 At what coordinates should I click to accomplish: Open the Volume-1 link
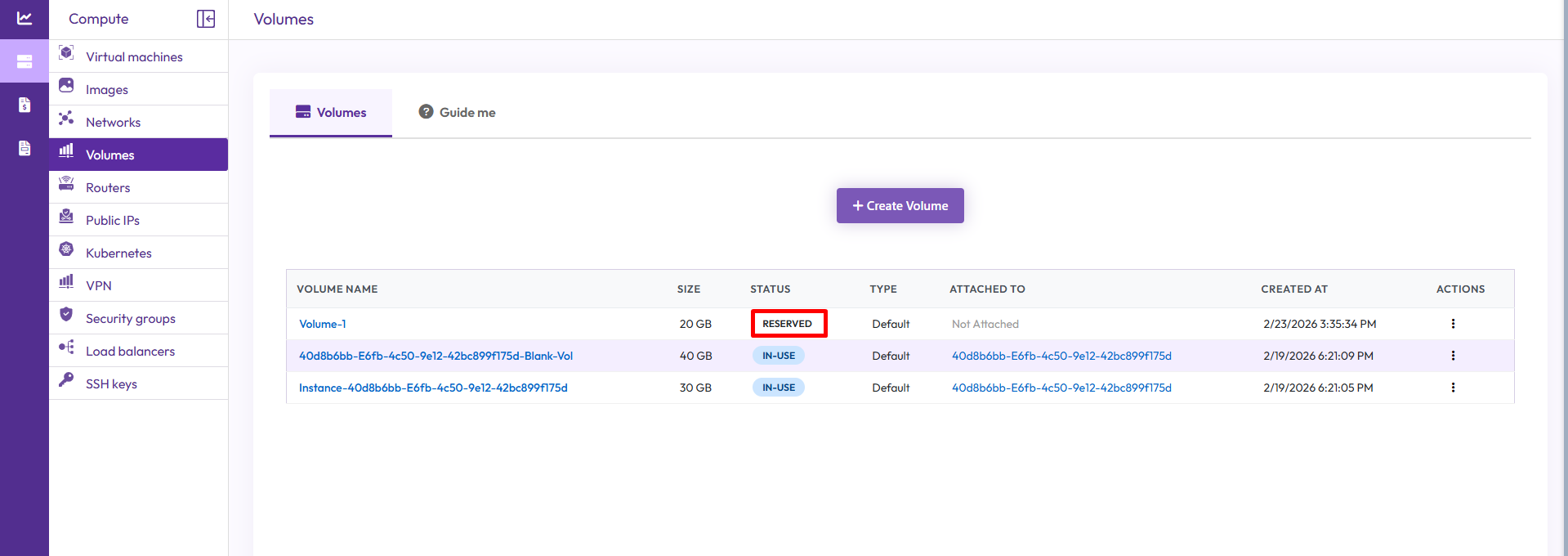[323, 324]
